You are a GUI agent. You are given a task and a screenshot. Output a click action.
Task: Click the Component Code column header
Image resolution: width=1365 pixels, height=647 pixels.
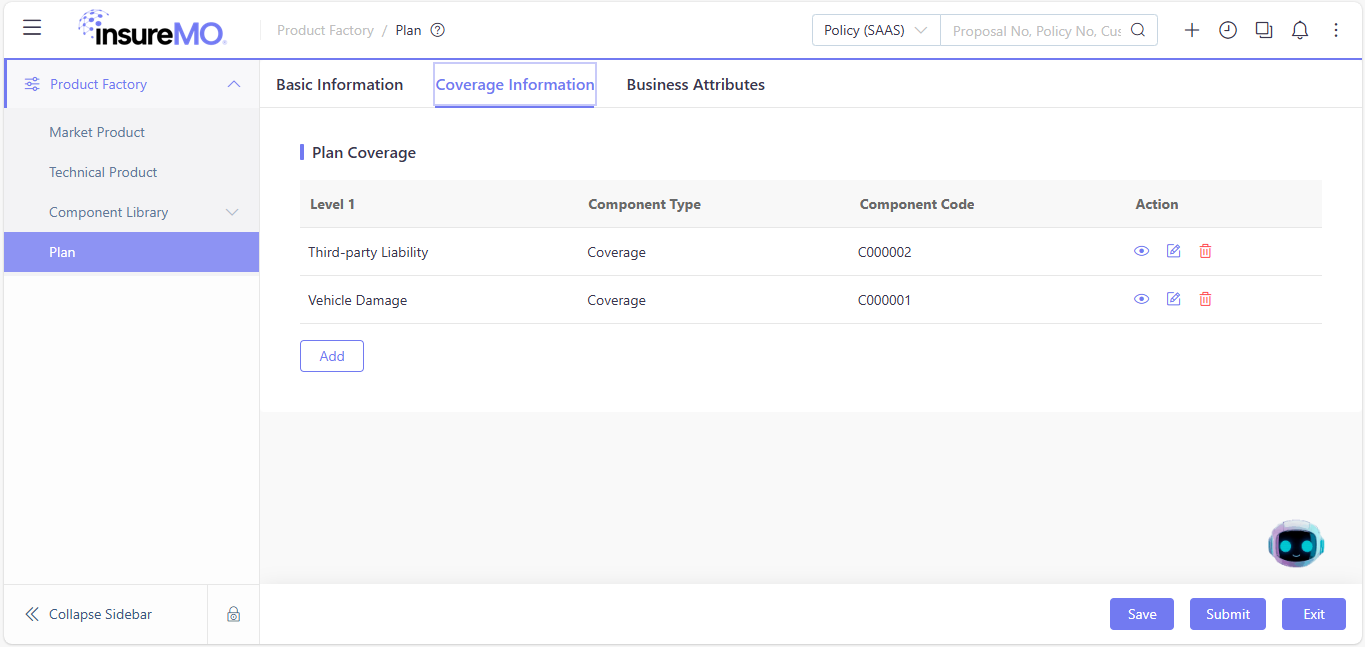coord(917,204)
